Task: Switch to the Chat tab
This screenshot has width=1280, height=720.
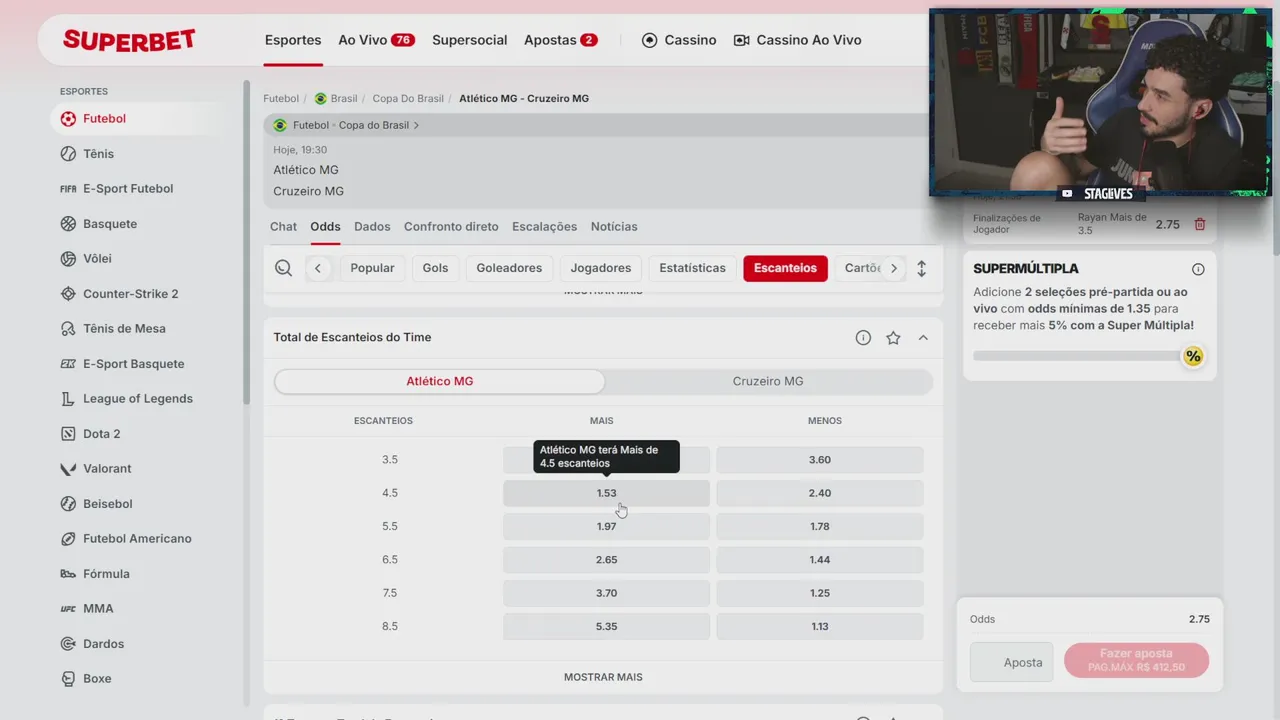Action: click(283, 227)
